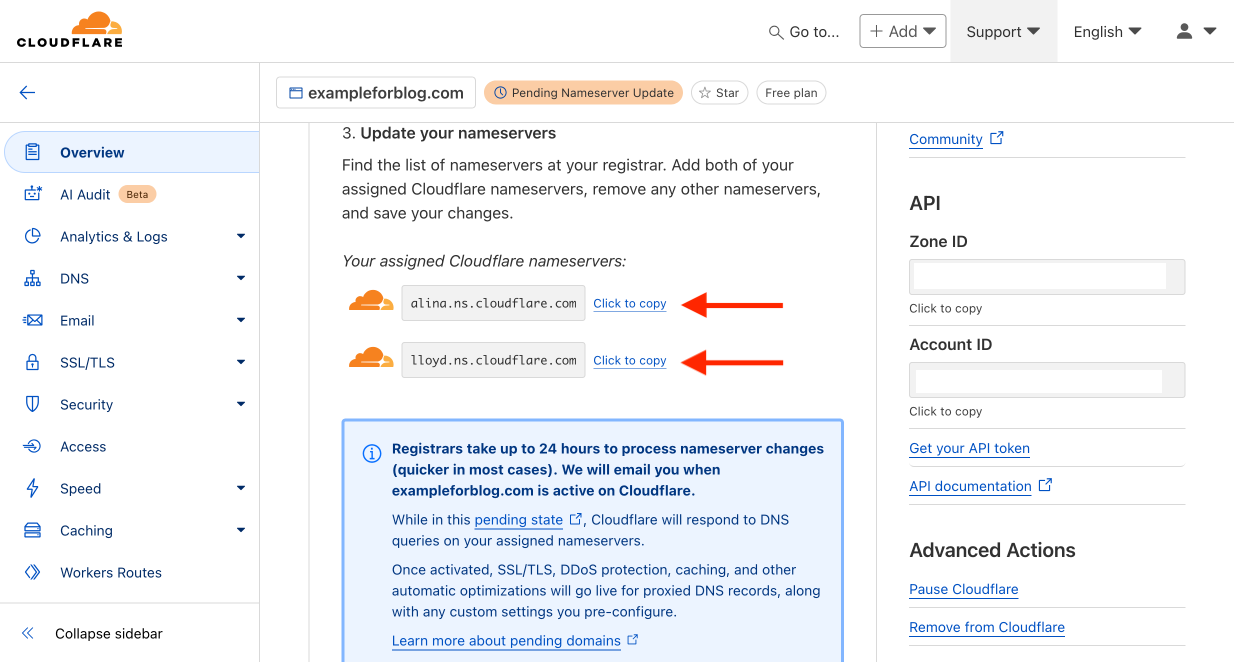The width and height of the screenshot is (1234, 662).
Task: Click the back arrow icon in sidebar
Action: [x=27, y=93]
